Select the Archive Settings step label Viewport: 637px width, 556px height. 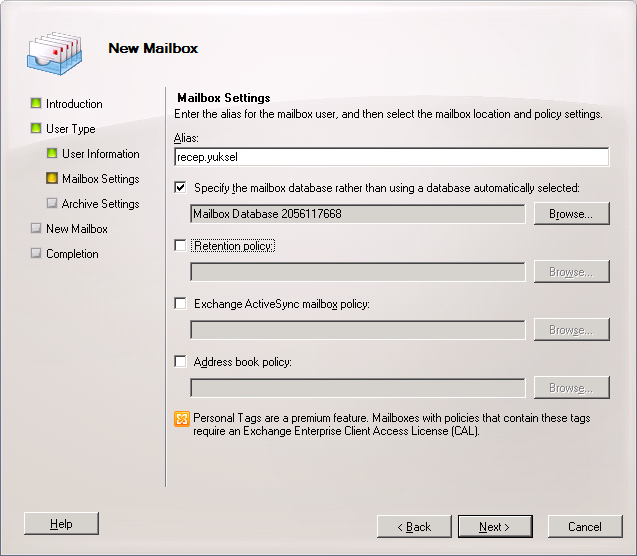pos(100,204)
